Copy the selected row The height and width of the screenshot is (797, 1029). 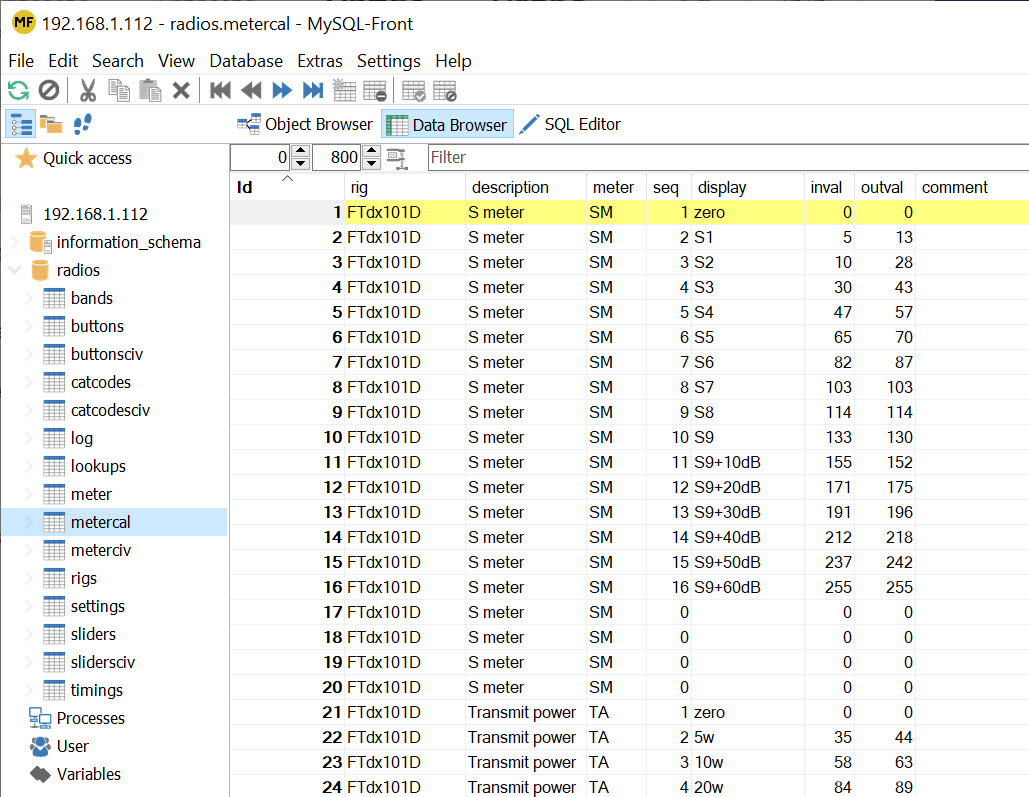pos(118,90)
